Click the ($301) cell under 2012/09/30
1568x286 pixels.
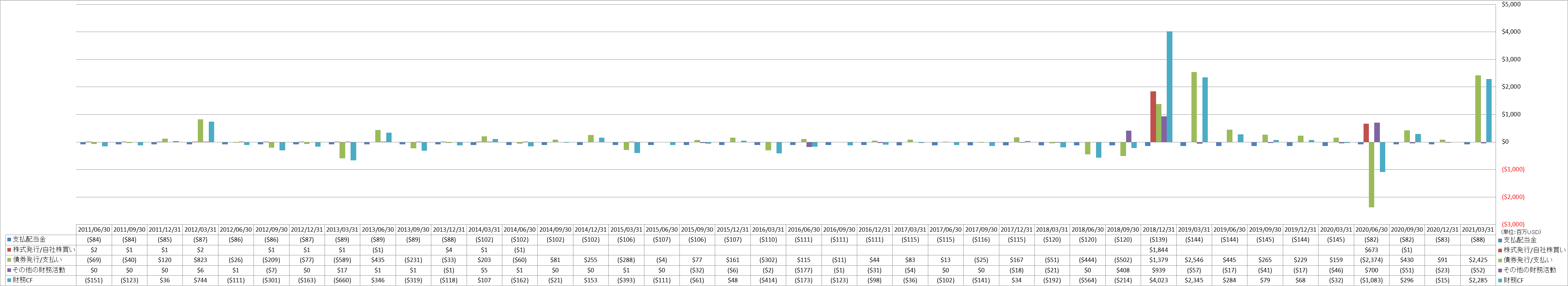[x=272, y=281]
